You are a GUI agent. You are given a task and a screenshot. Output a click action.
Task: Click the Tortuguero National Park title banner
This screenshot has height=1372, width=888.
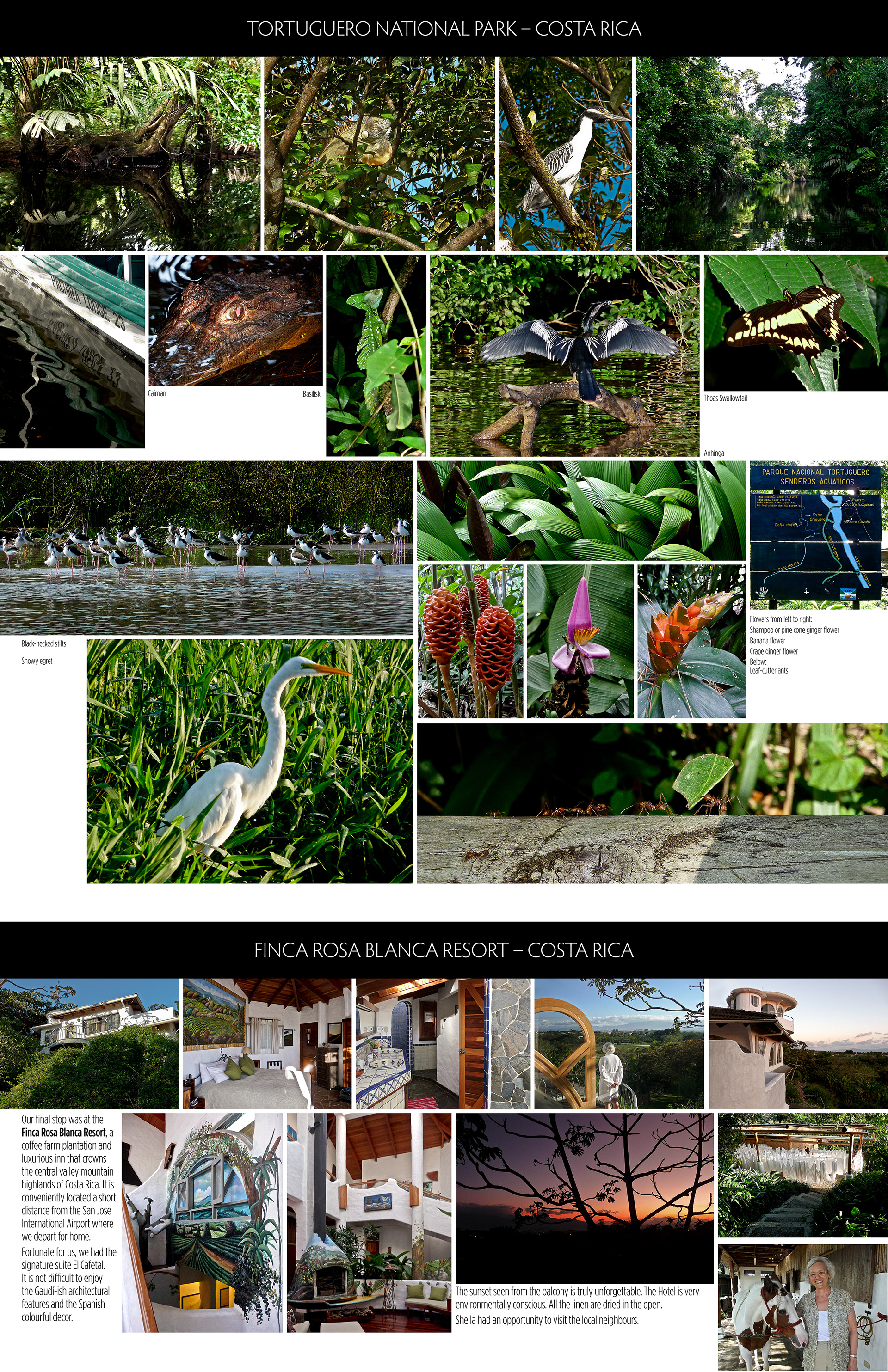point(444,29)
